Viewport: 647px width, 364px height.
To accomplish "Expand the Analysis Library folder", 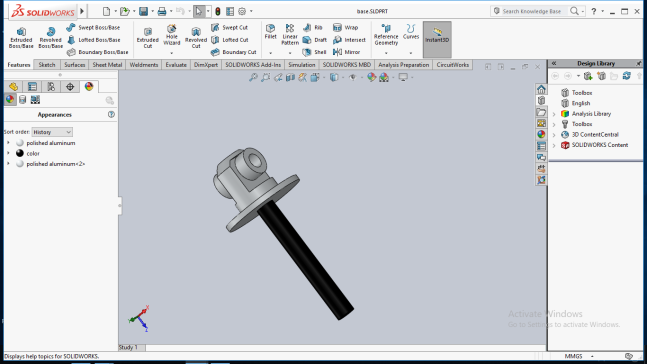I will pos(554,114).
